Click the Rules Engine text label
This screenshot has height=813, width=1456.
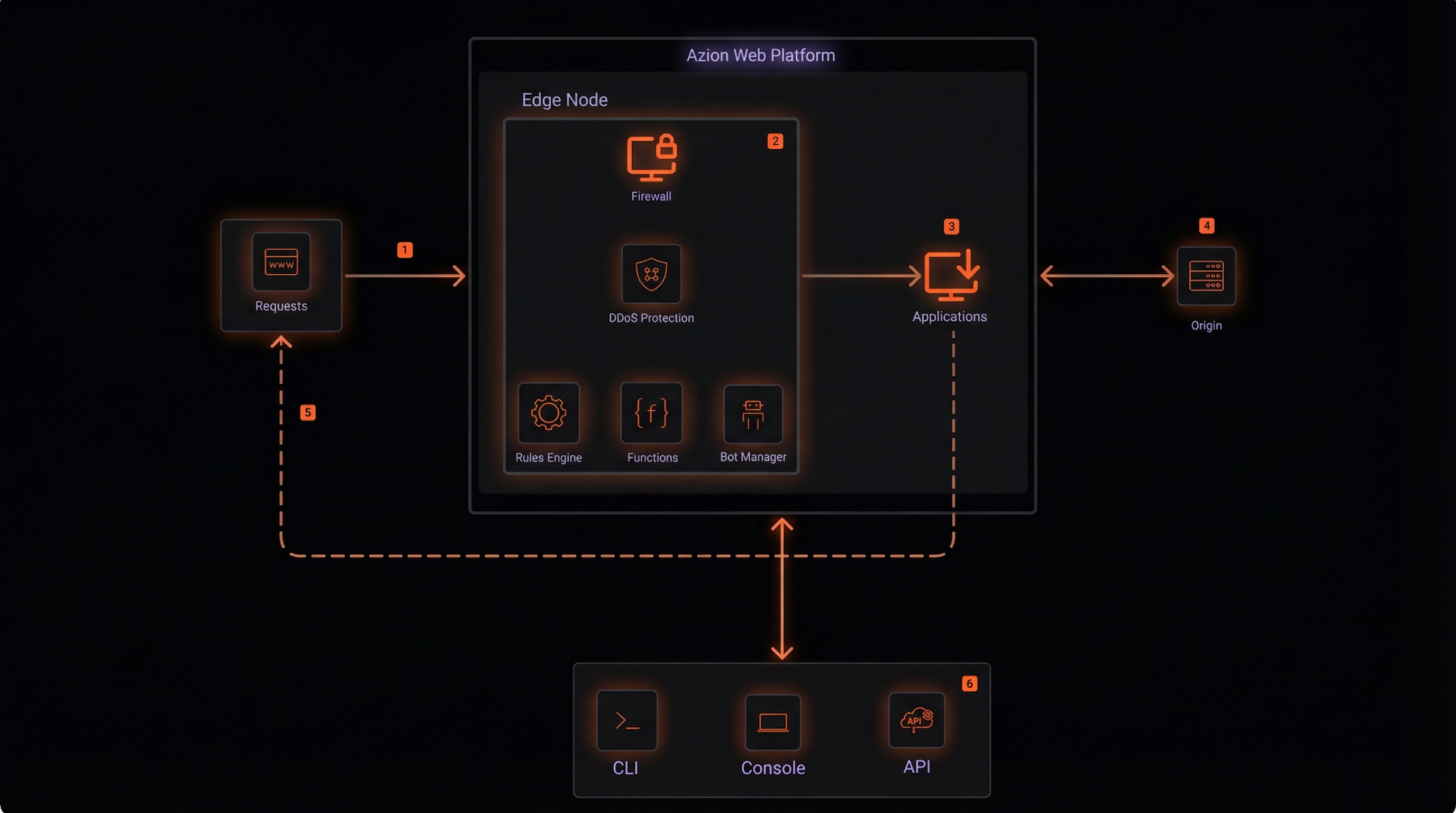pyautogui.click(x=548, y=457)
